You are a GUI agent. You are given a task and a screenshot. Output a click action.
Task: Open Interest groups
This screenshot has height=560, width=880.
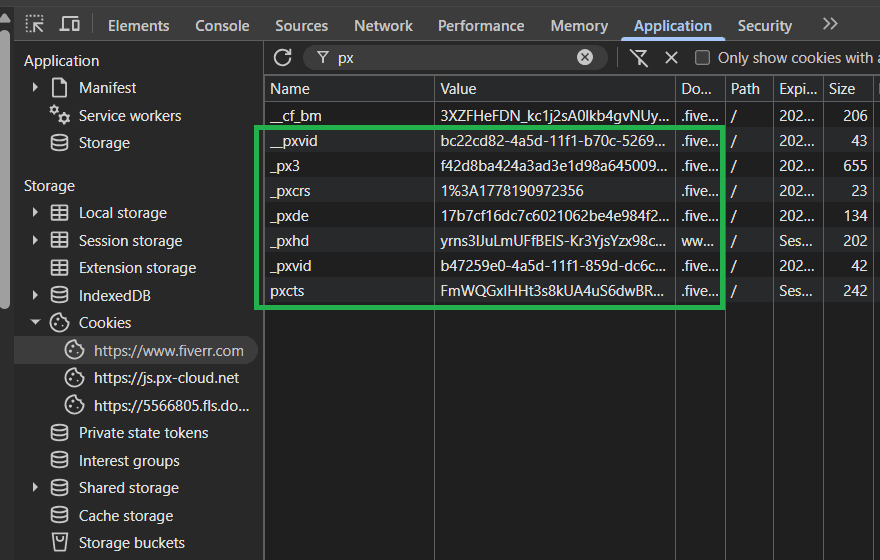(129, 461)
